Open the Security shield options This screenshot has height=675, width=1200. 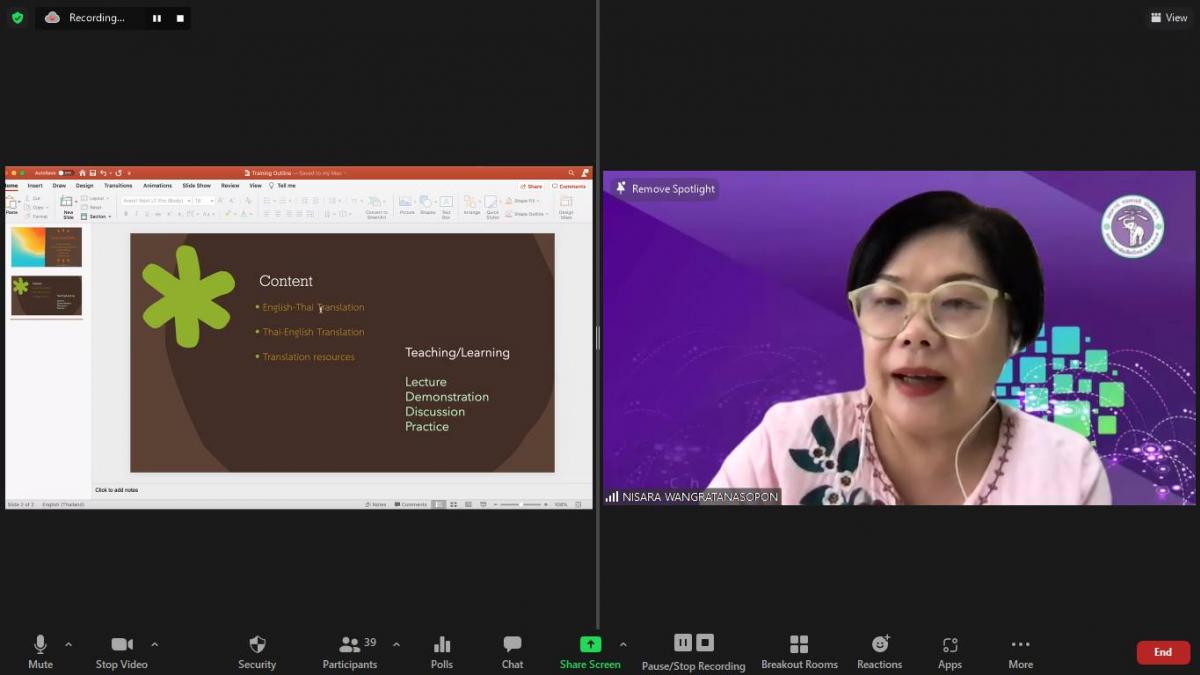coord(257,652)
